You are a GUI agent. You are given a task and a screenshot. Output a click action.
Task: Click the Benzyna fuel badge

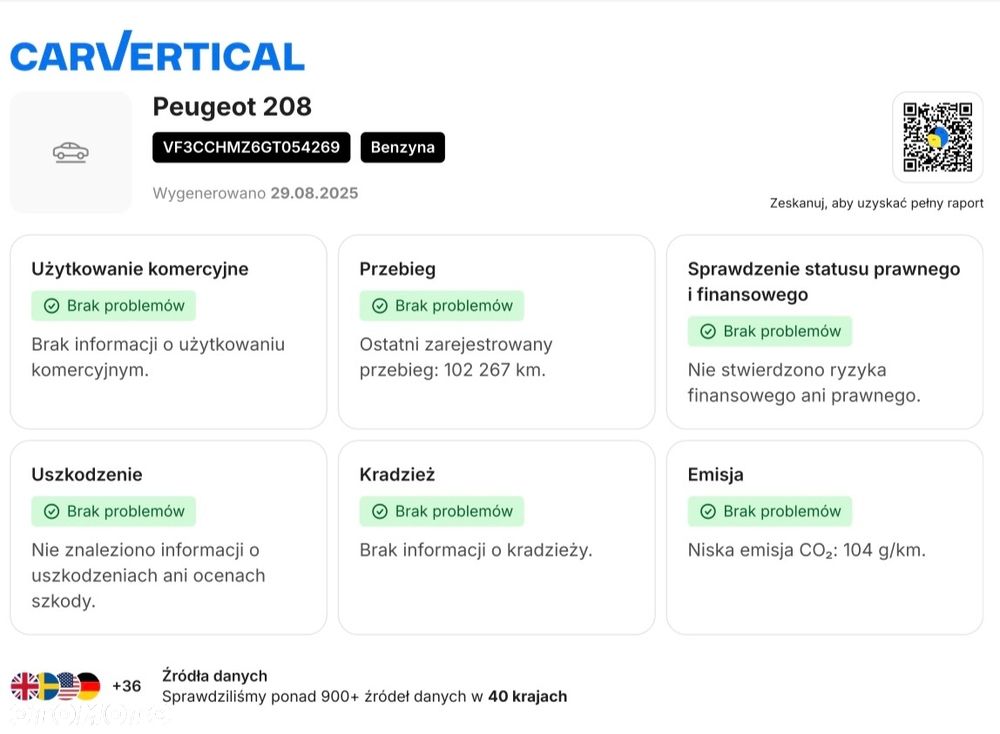tap(402, 147)
